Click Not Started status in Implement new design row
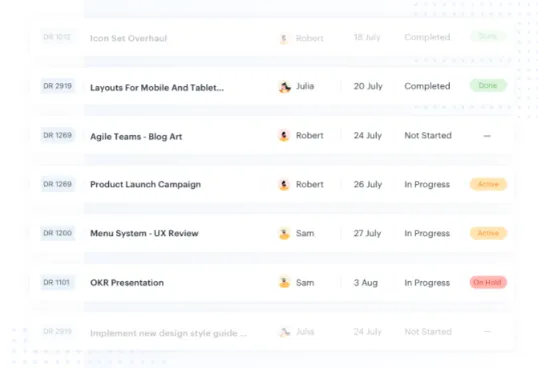538x368 pixels. click(428, 332)
